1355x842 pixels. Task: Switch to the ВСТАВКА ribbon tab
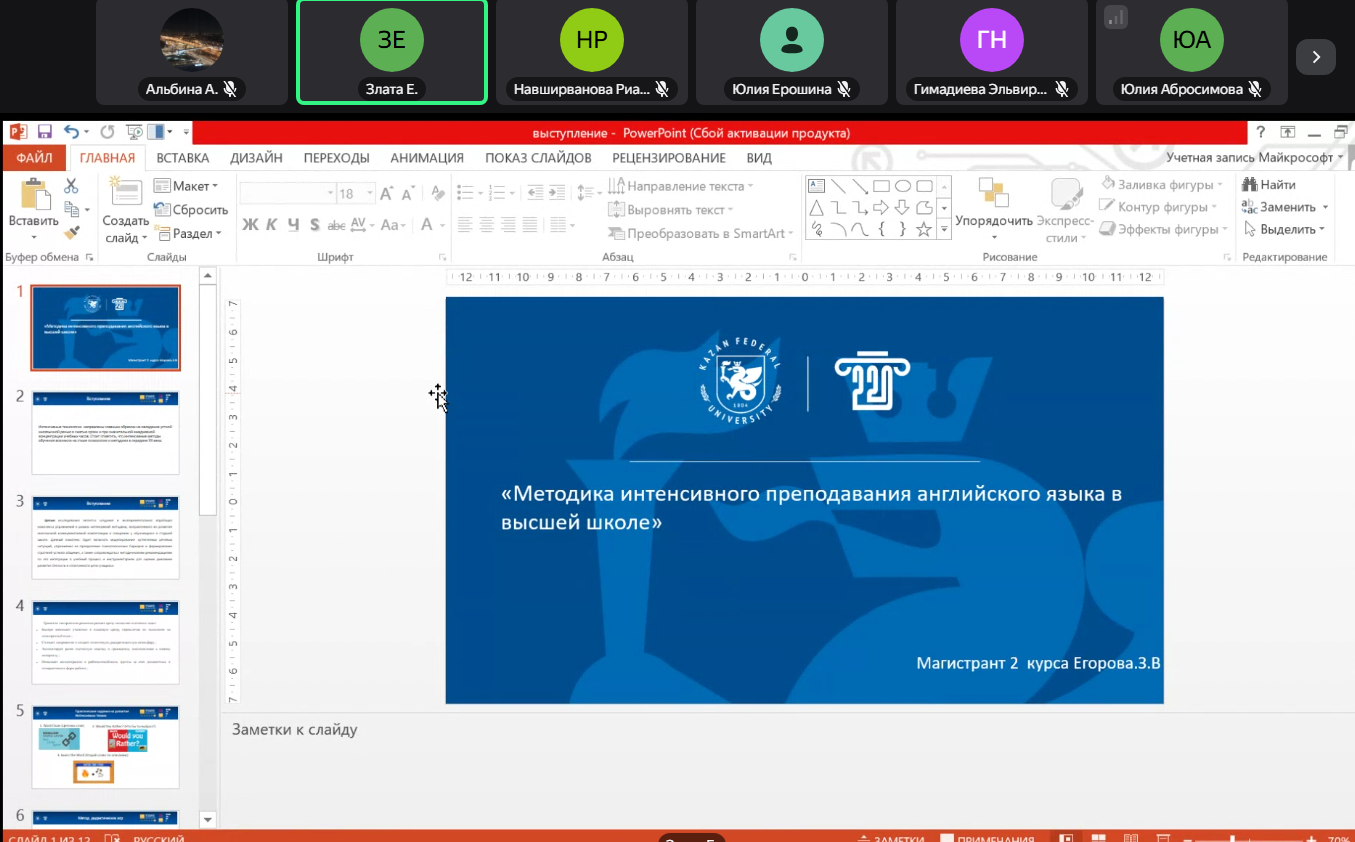183,158
